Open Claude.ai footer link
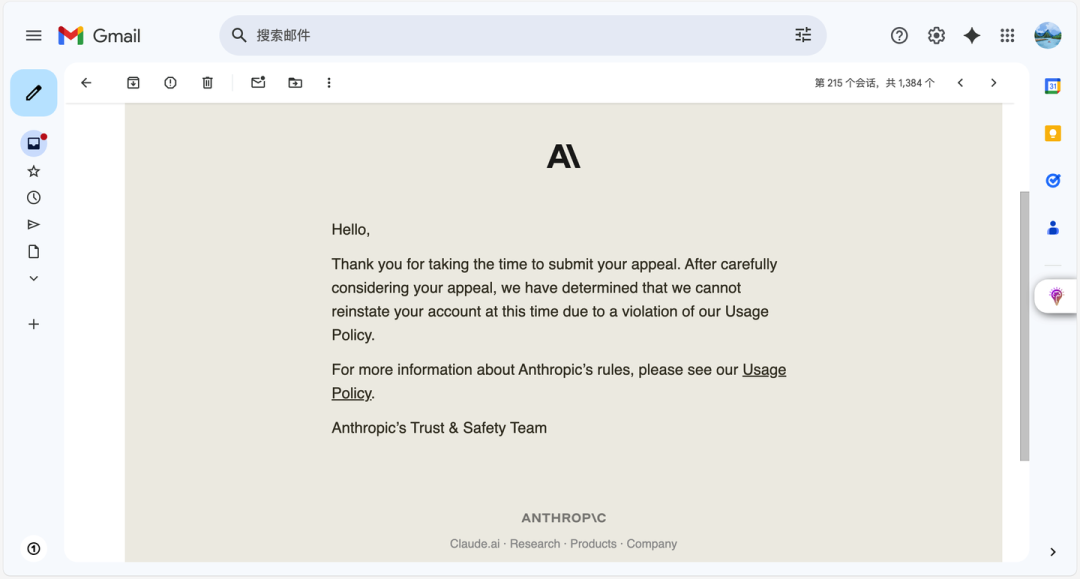The height and width of the screenshot is (579, 1080). click(475, 544)
